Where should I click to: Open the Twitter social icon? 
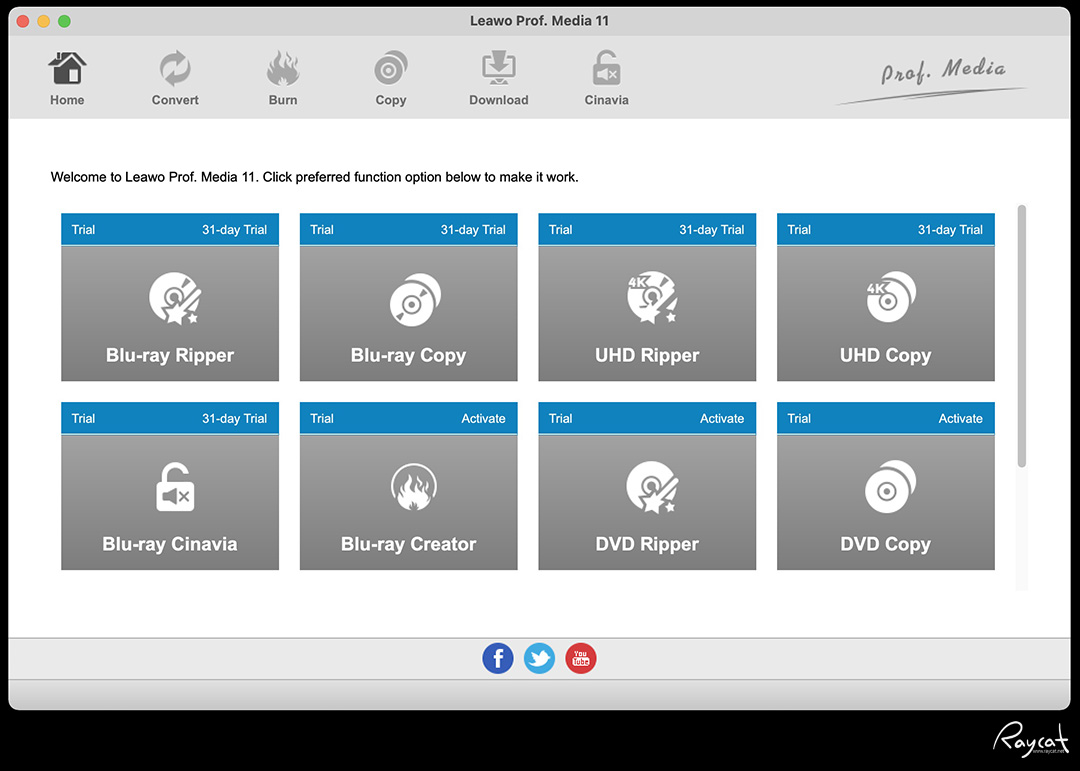539,659
